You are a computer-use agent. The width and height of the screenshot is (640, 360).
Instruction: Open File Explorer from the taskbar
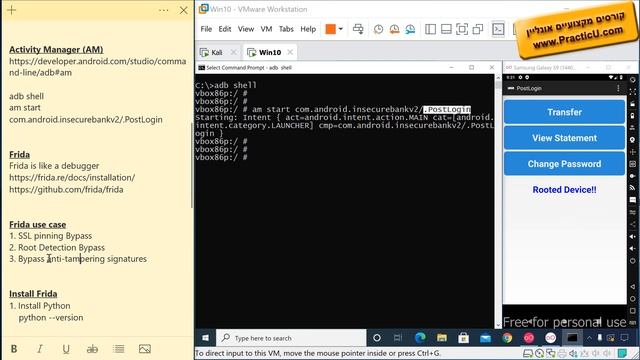[442, 338]
